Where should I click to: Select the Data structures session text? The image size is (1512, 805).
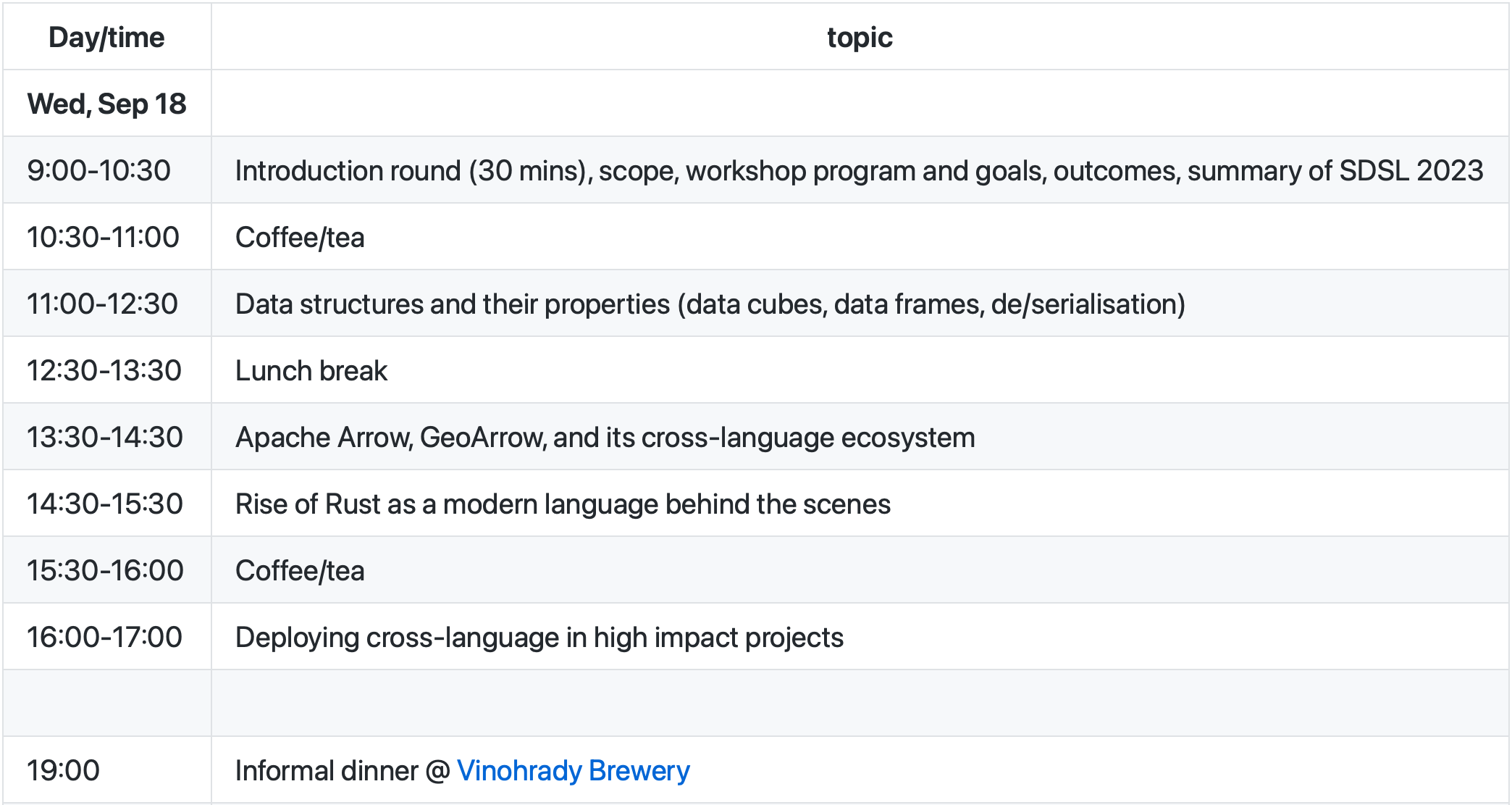(x=710, y=304)
